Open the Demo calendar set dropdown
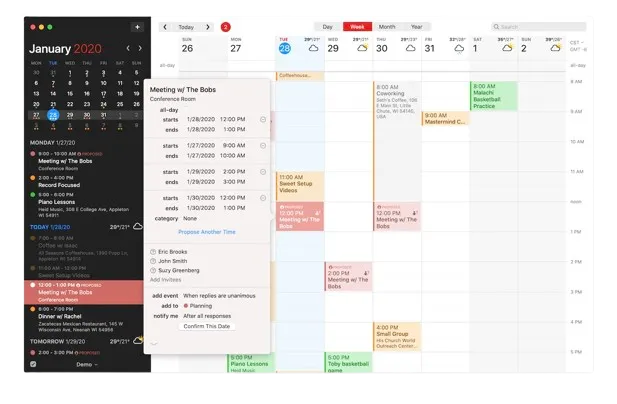The height and width of the screenshot is (404, 617). [x=88, y=365]
